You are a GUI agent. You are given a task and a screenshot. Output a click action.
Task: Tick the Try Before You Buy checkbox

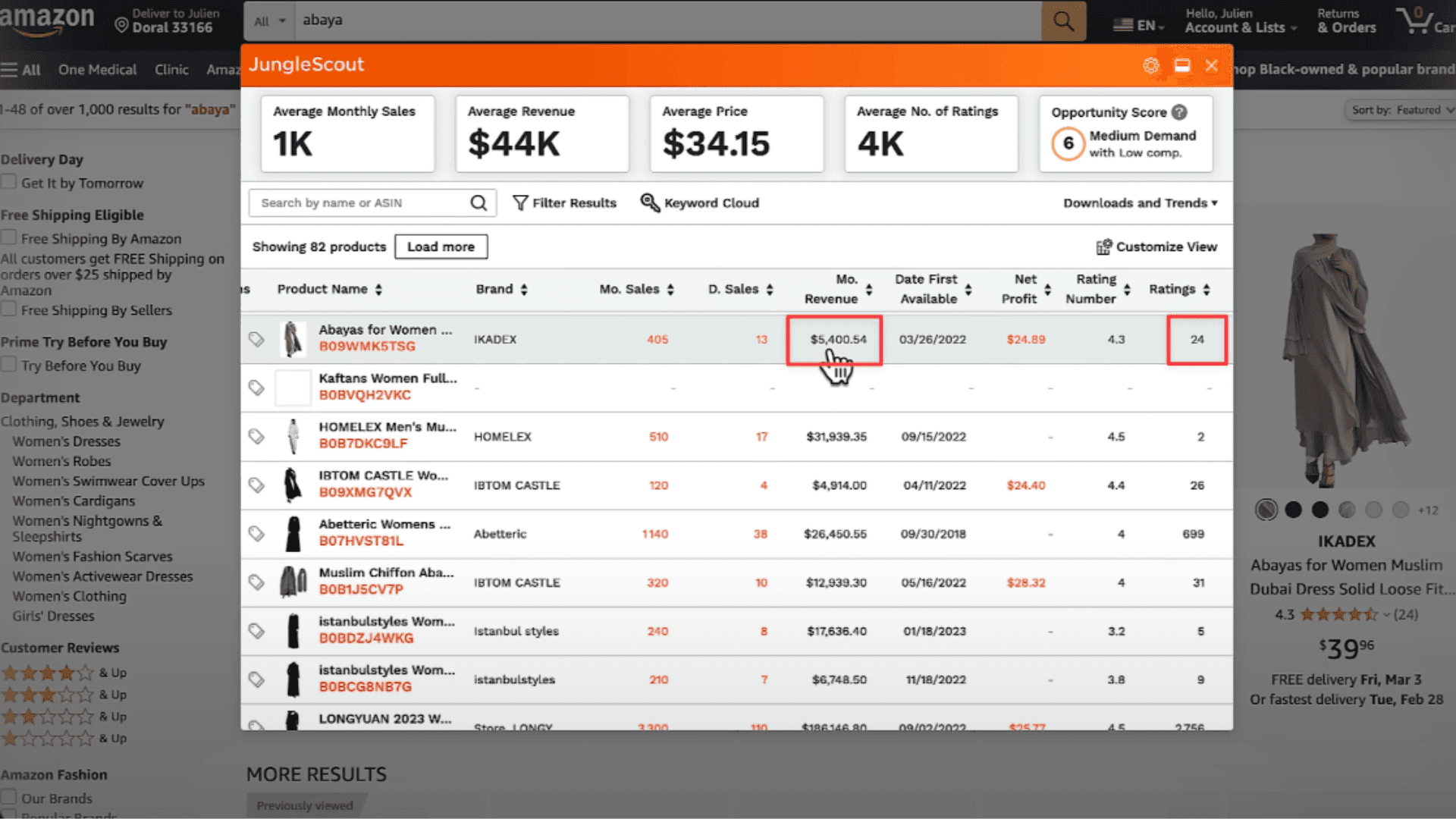click(9, 365)
